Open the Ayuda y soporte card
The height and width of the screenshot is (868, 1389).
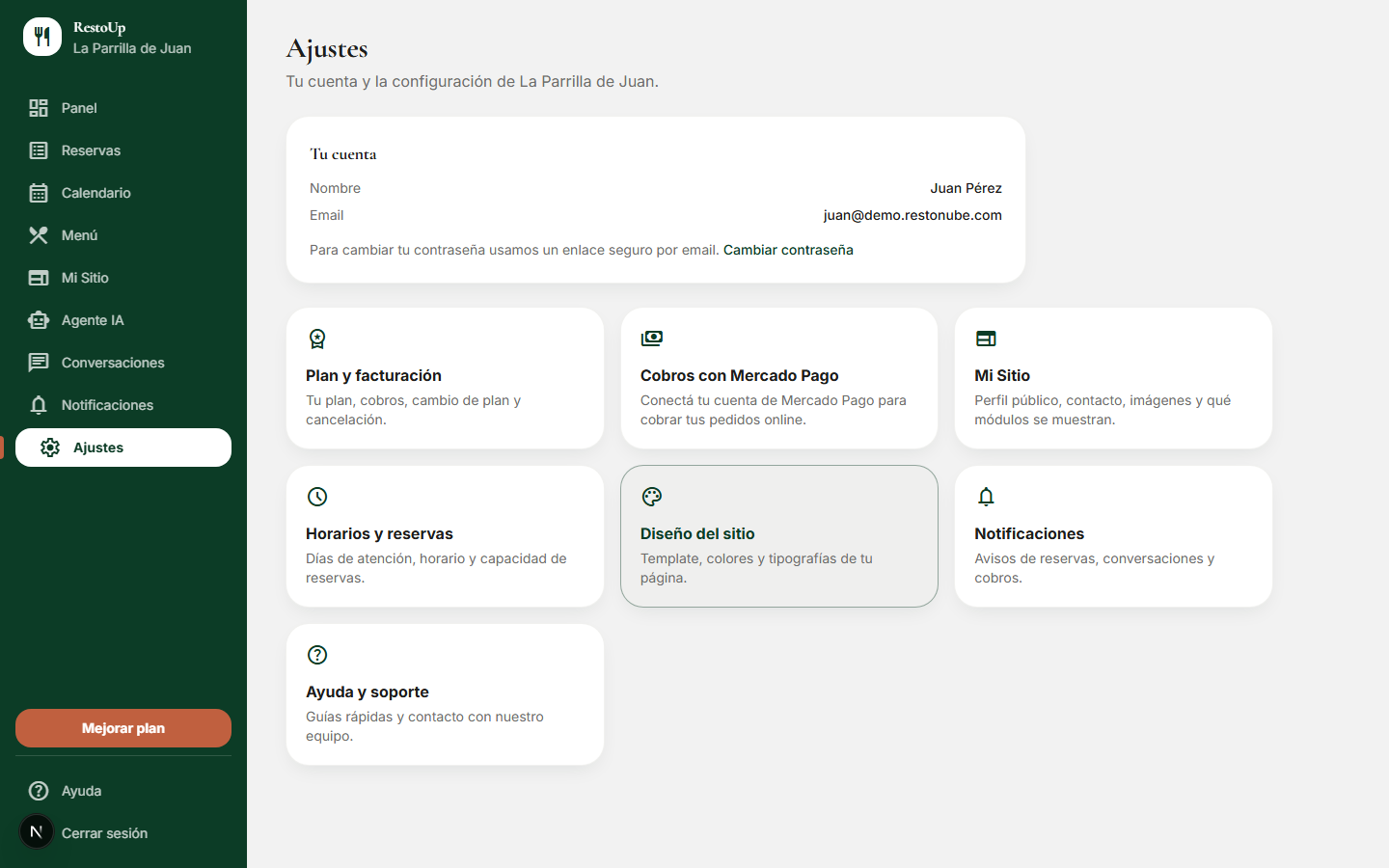tap(445, 694)
